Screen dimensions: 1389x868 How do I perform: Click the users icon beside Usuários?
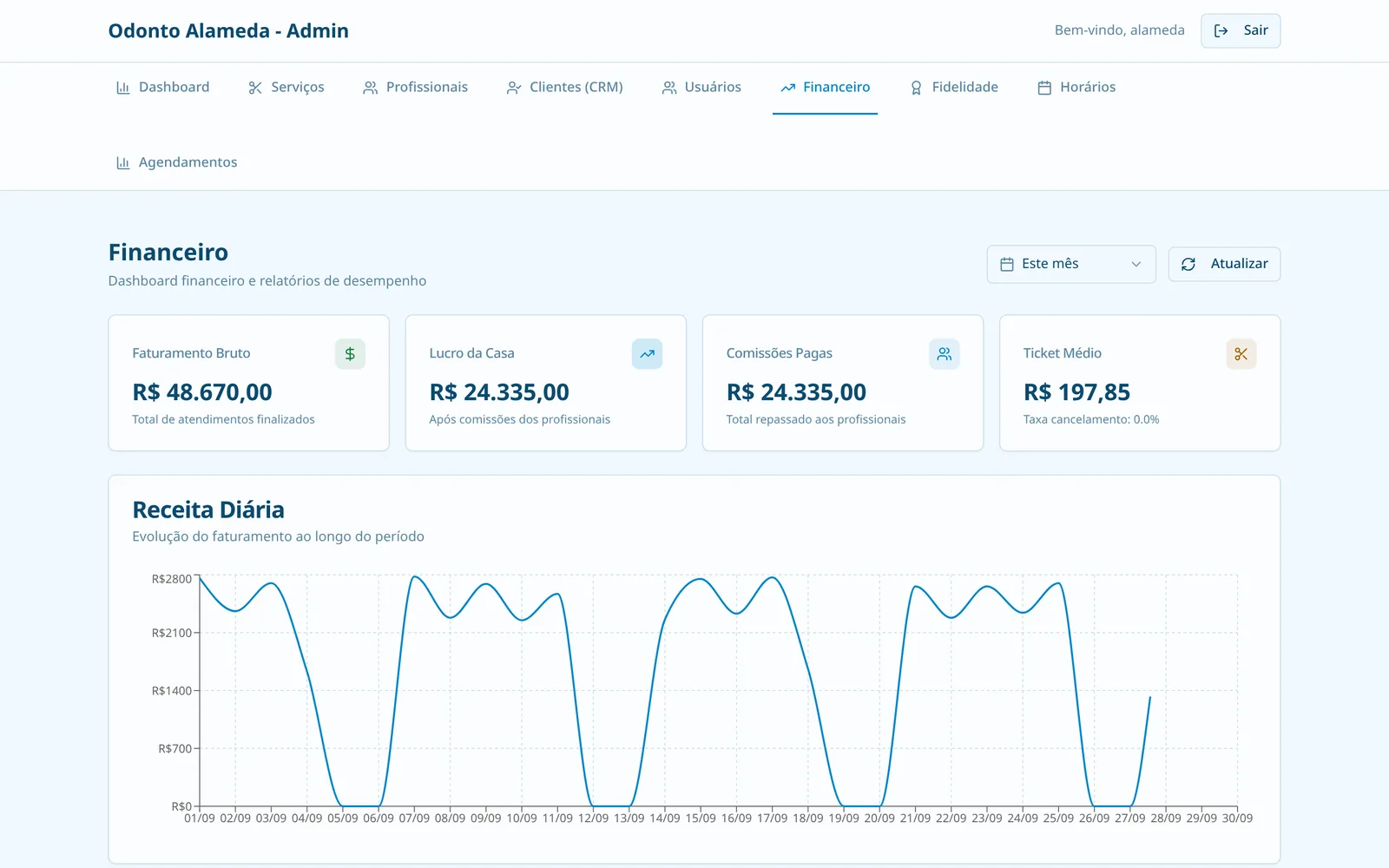669,88
